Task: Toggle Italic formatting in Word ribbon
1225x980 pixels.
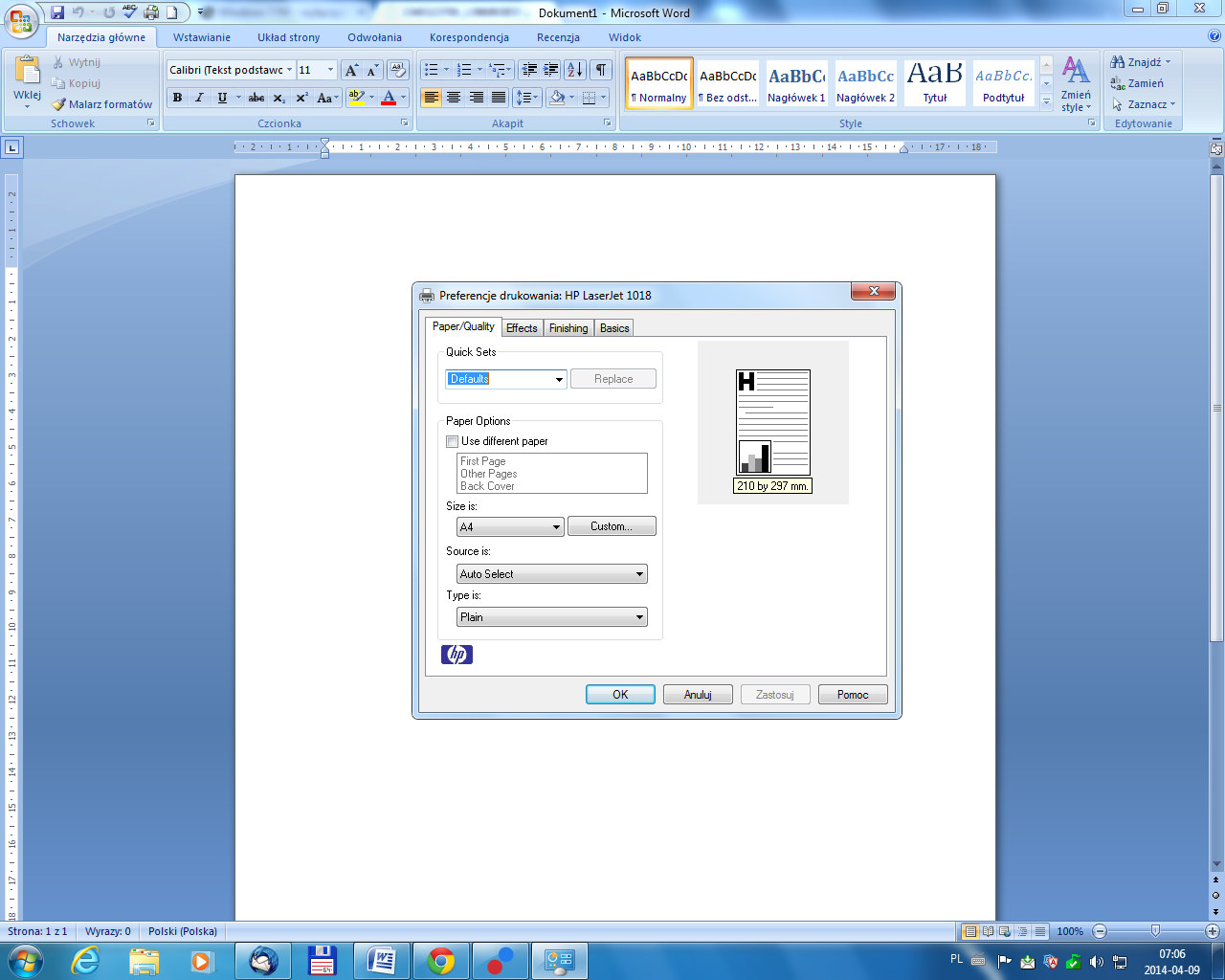Action: [199, 98]
